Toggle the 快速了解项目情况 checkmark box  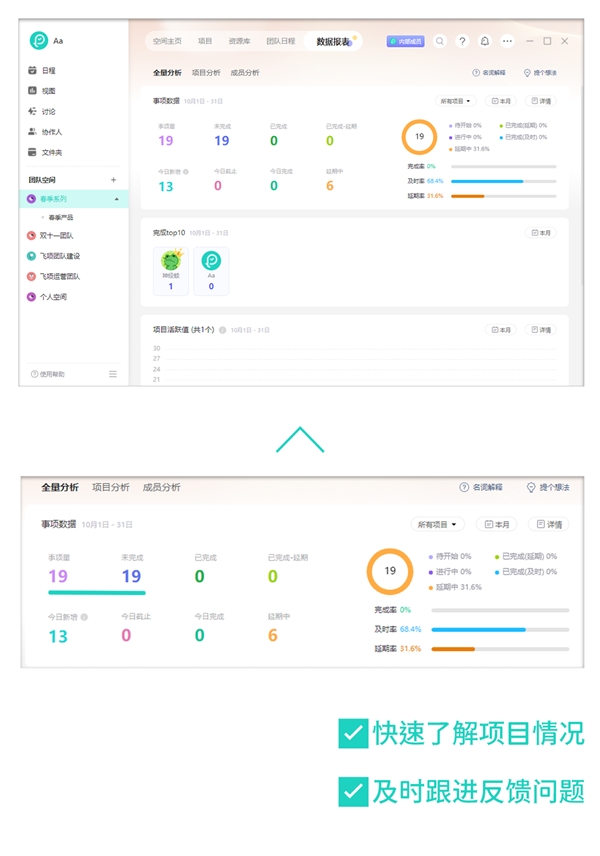(x=353, y=733)
